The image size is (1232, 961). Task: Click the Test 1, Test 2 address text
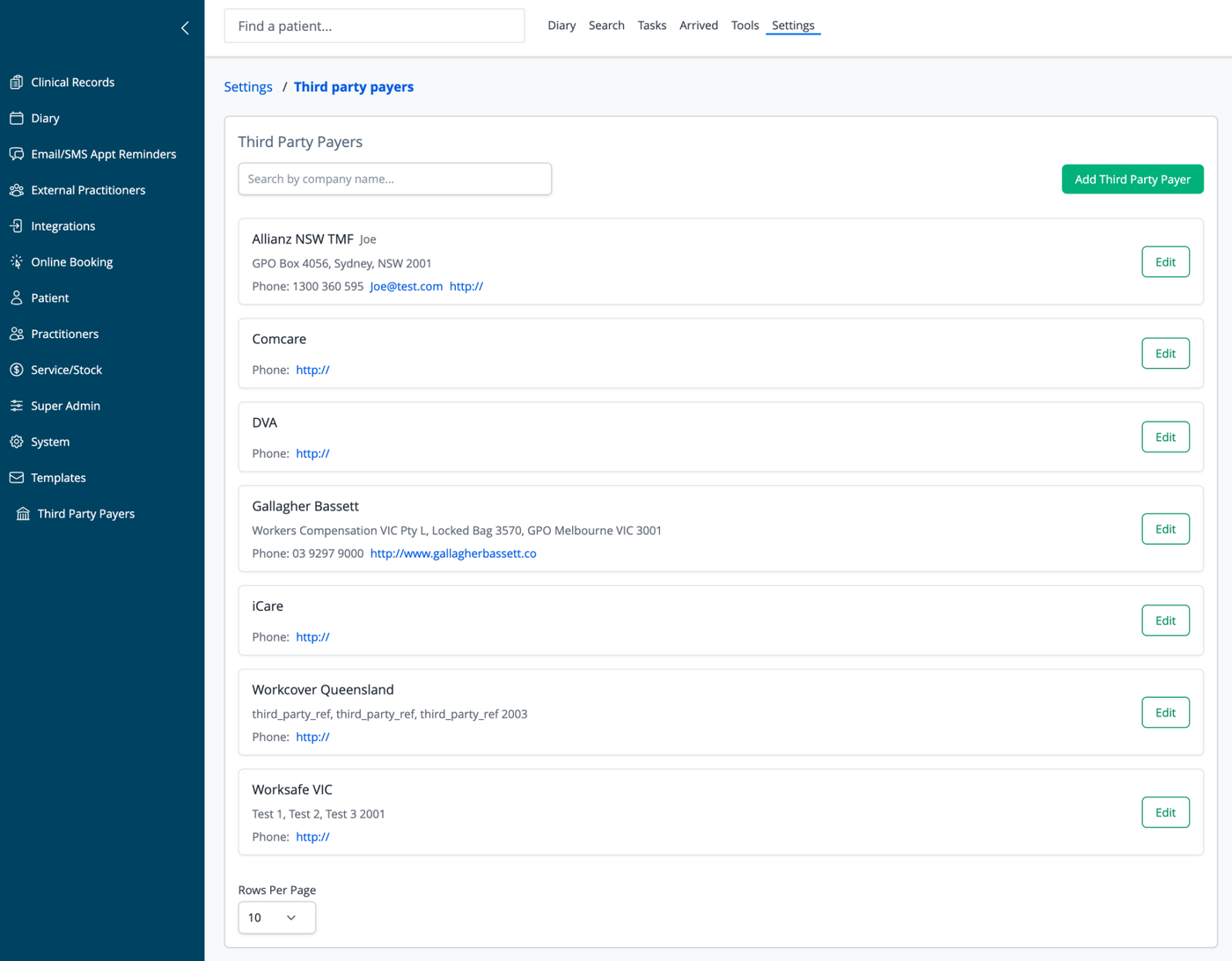coord(319,814)
